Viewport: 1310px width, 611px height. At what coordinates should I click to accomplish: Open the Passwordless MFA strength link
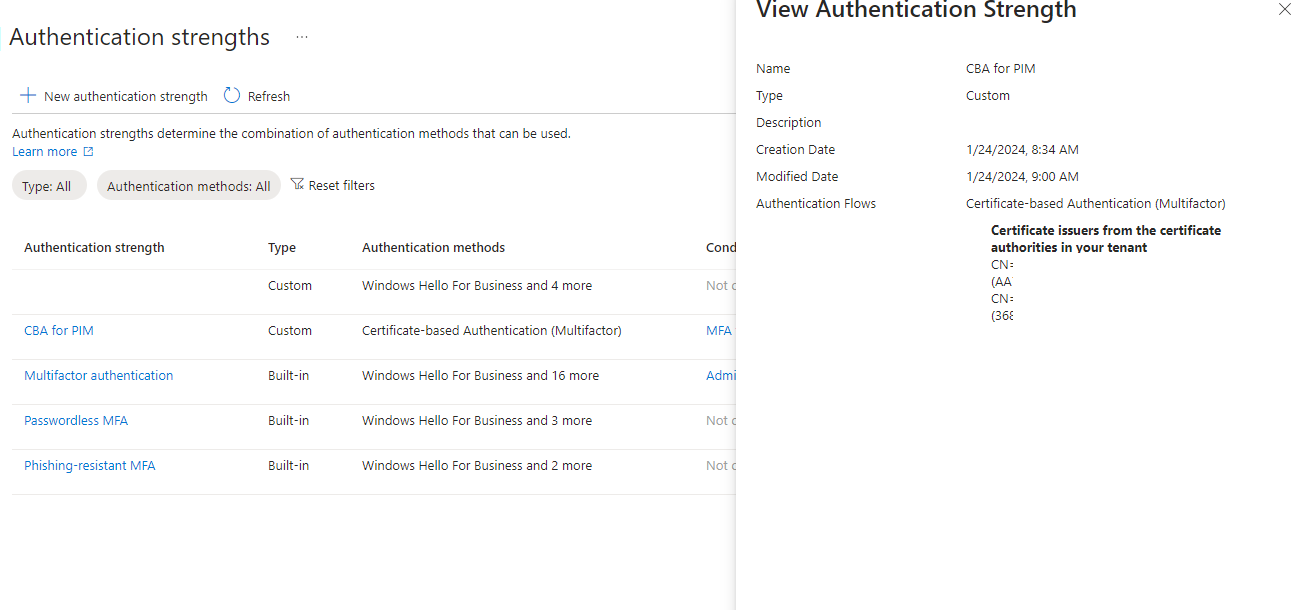[76, 421]
